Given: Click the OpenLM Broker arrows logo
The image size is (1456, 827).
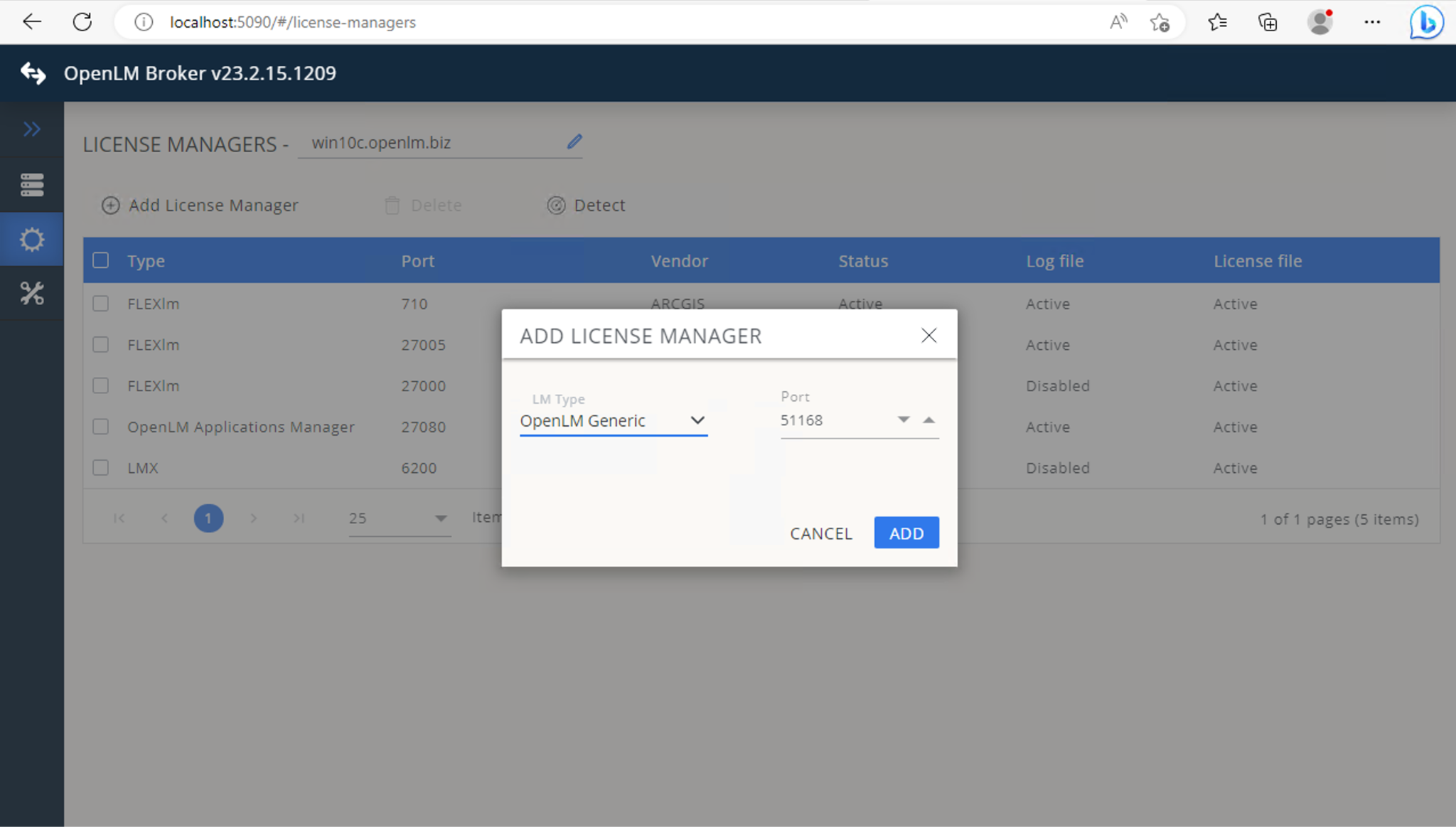Looking at the screenshot, I should [33, 73].
